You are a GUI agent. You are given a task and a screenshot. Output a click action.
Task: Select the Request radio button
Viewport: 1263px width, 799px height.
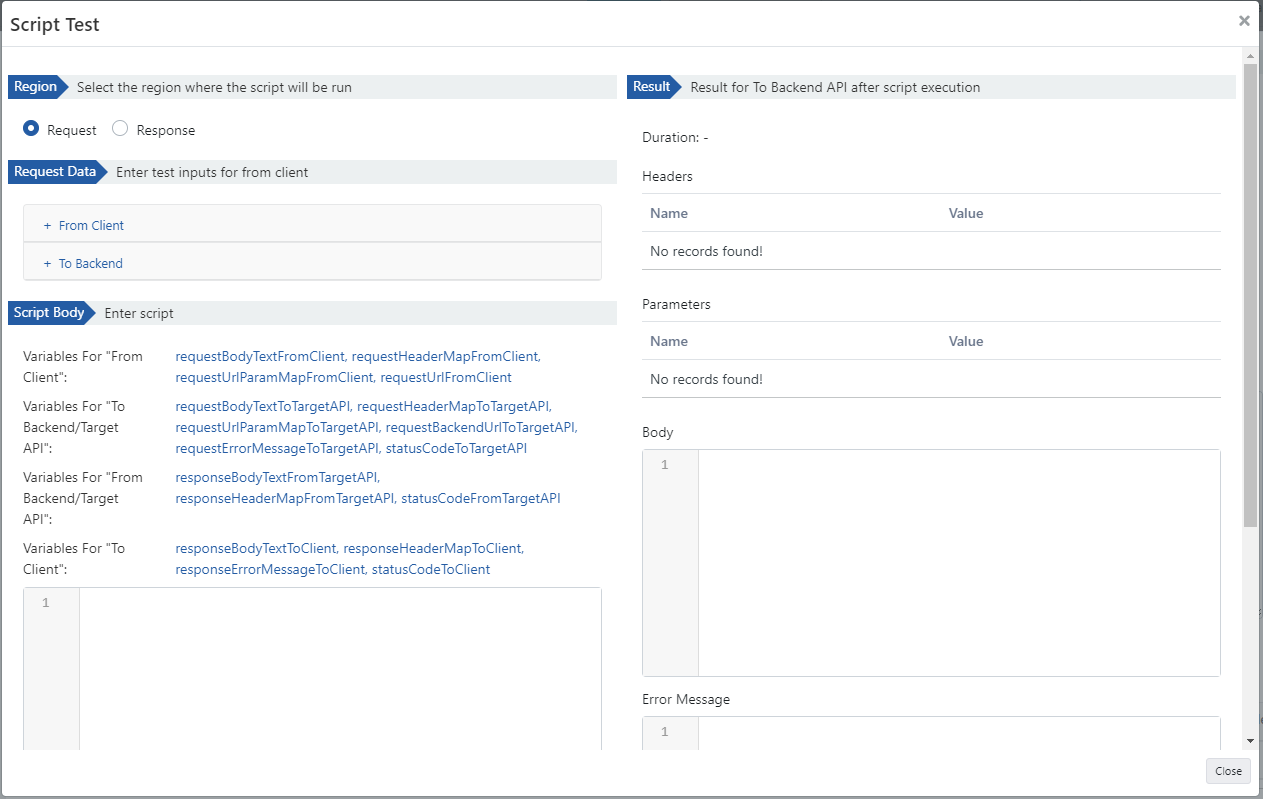[x=31, y=129]
